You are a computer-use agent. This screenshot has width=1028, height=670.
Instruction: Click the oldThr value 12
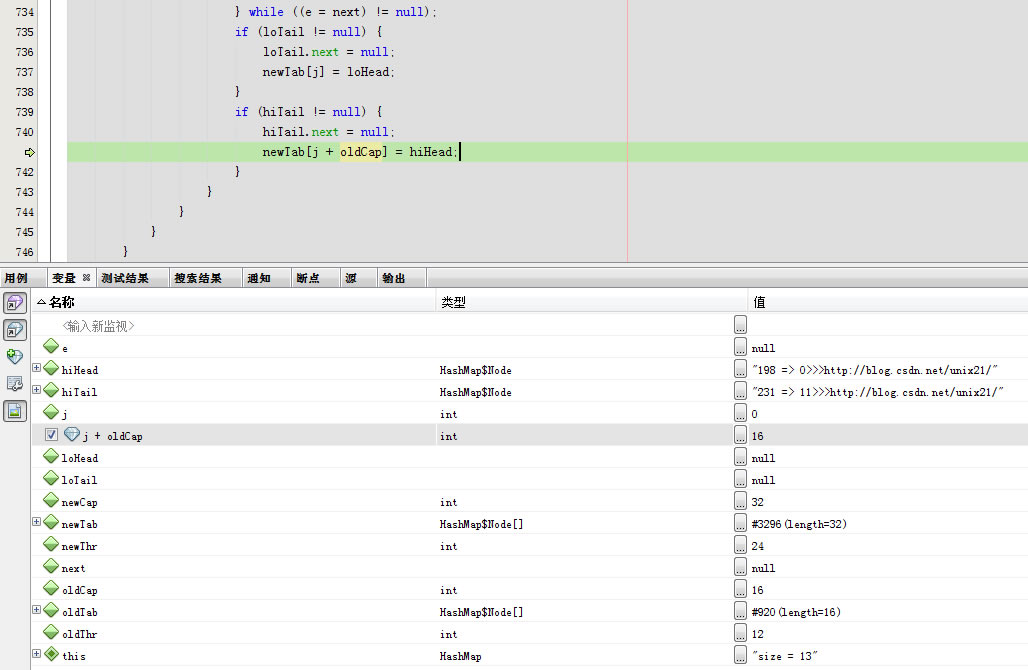[757, 634]
